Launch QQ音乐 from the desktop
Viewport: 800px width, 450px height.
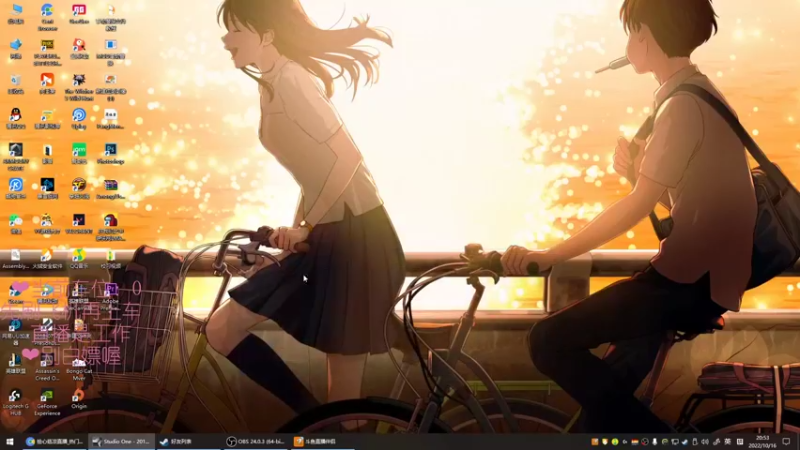[79, 259]
